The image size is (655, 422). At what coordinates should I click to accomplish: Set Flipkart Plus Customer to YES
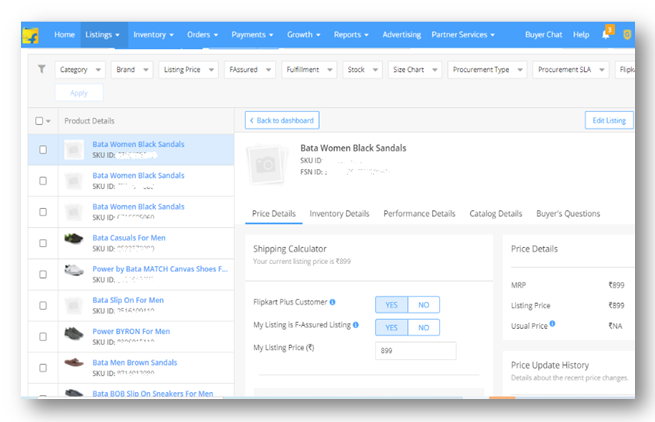(x=391, y=305)
